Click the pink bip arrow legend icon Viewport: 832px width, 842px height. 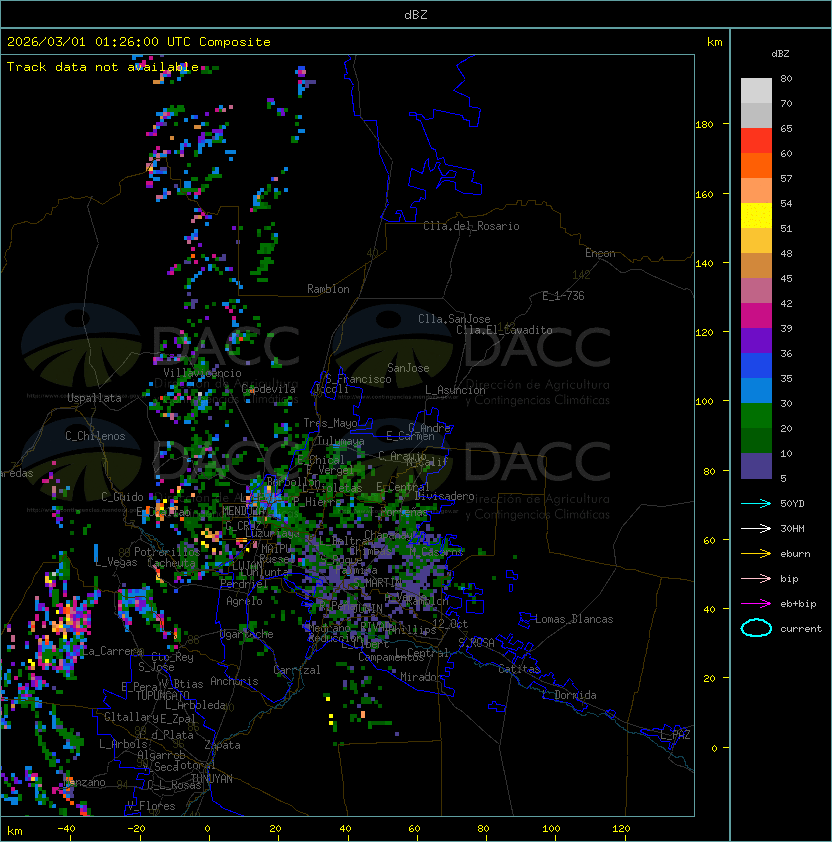pos(756,578)
